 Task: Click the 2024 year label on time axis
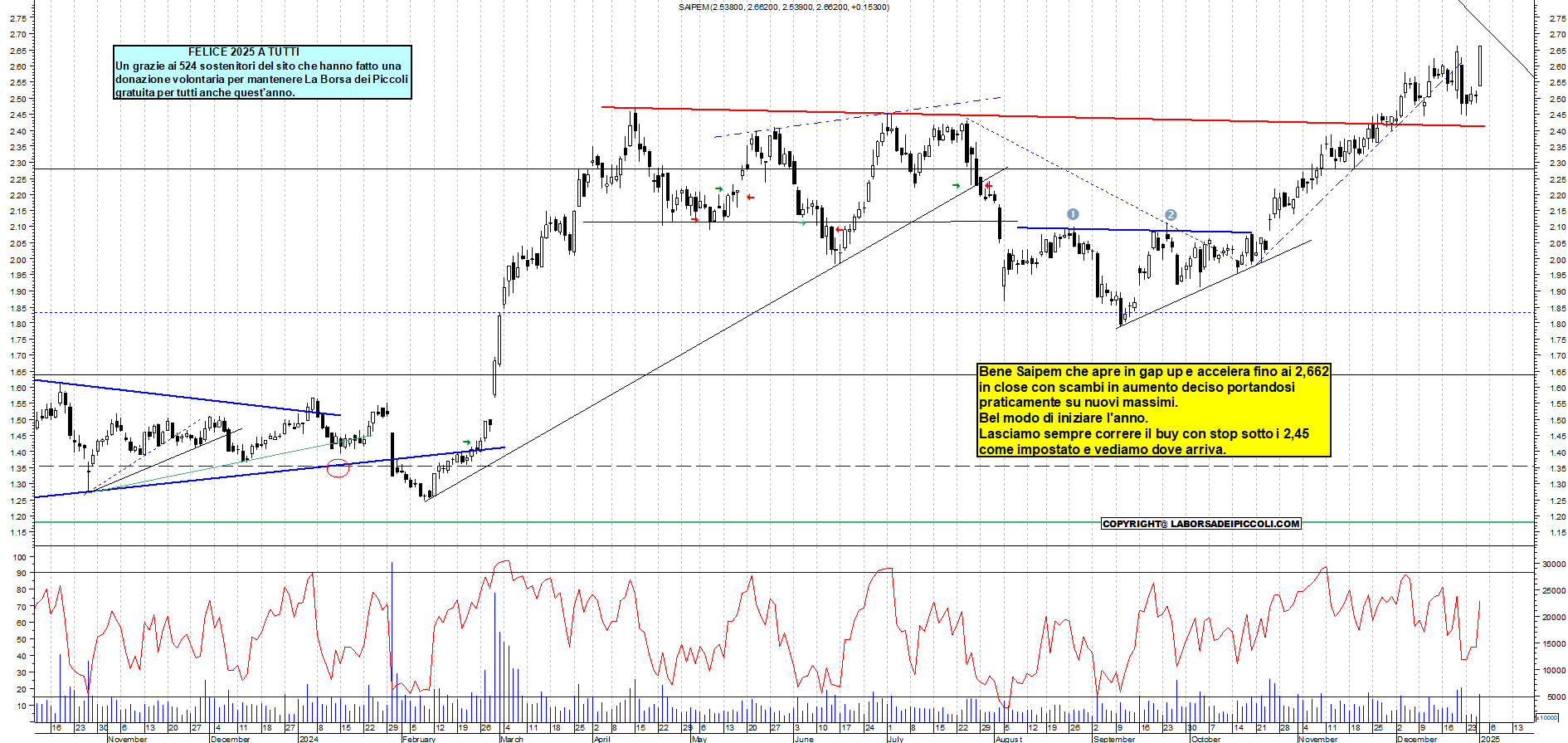click(309, 739)
